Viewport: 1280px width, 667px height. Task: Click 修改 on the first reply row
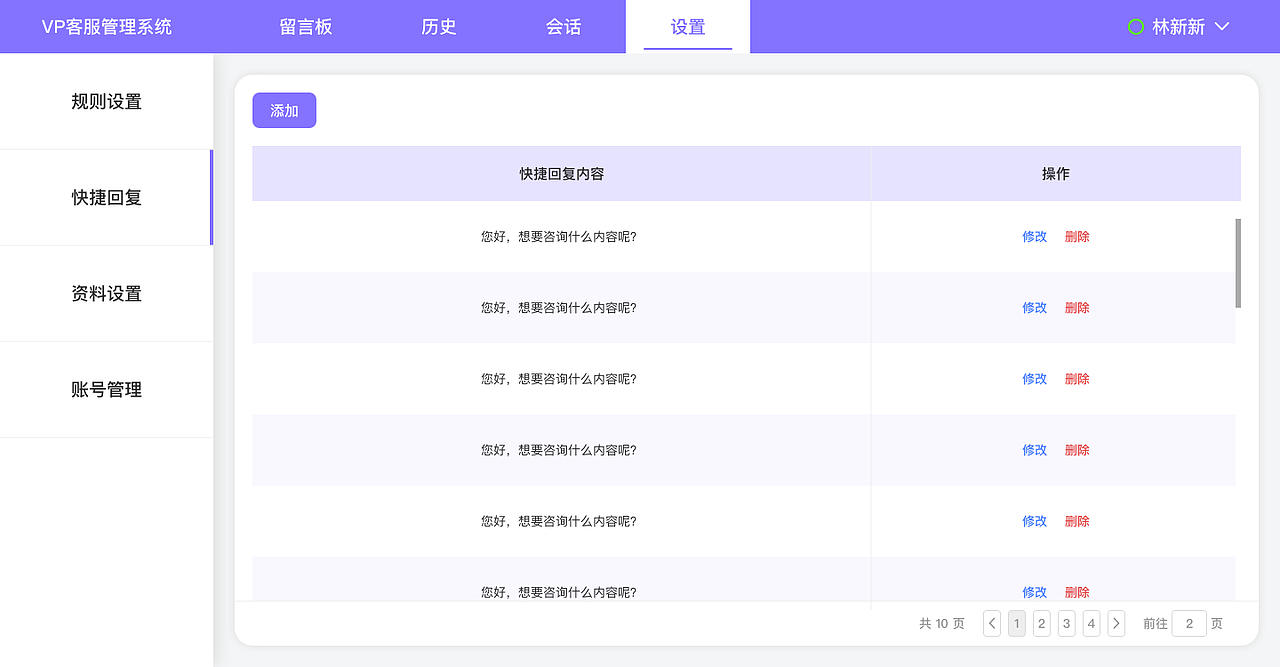tap(1034, 236)
